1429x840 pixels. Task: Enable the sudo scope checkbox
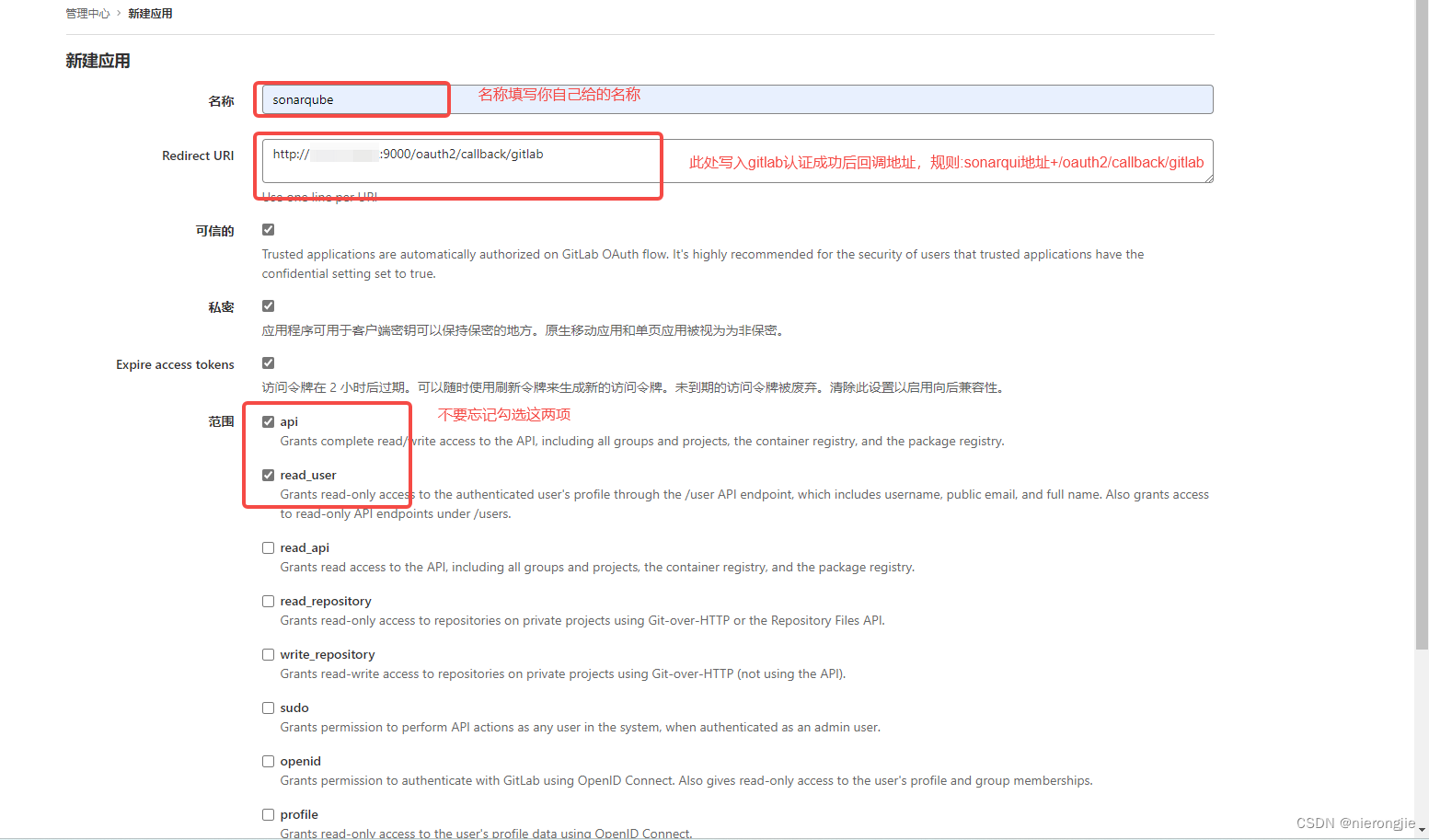pyautogui.click(x=268, y=708)
